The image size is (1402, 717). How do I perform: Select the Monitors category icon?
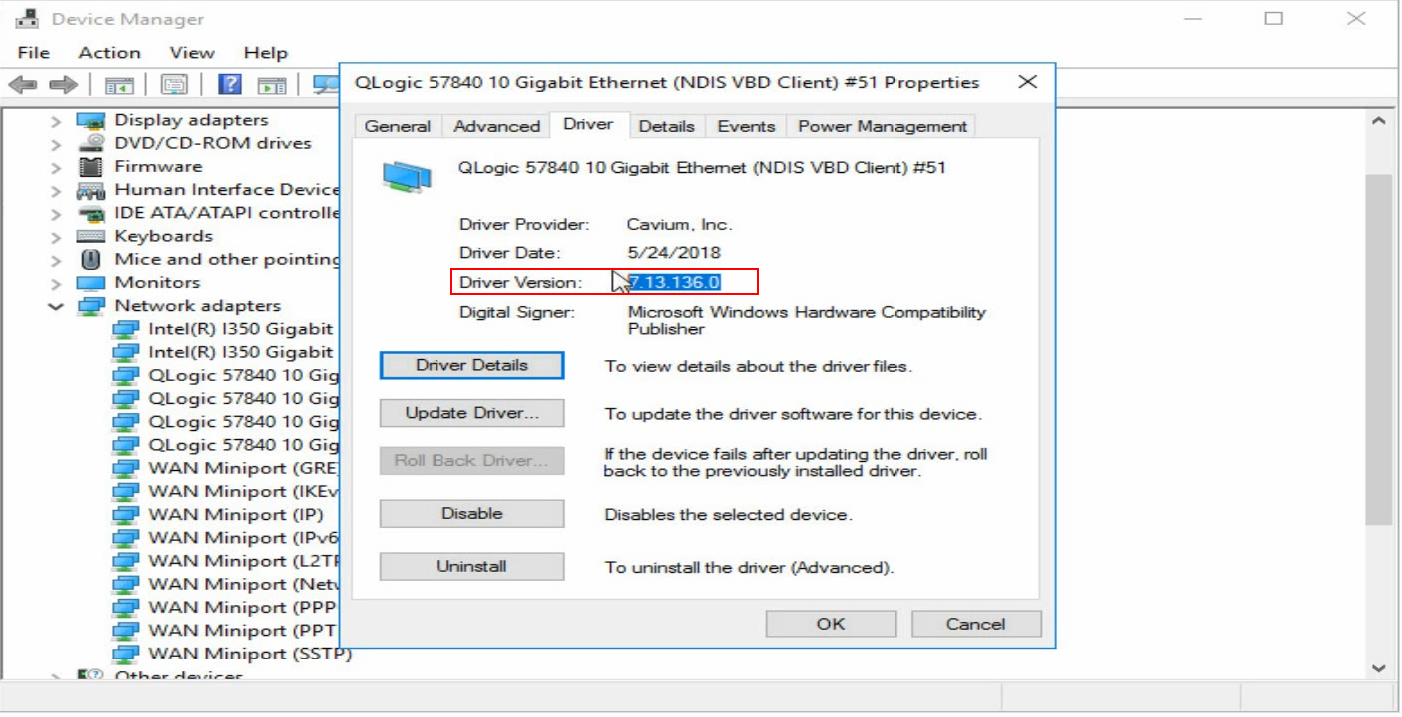(x=91, y=282)
